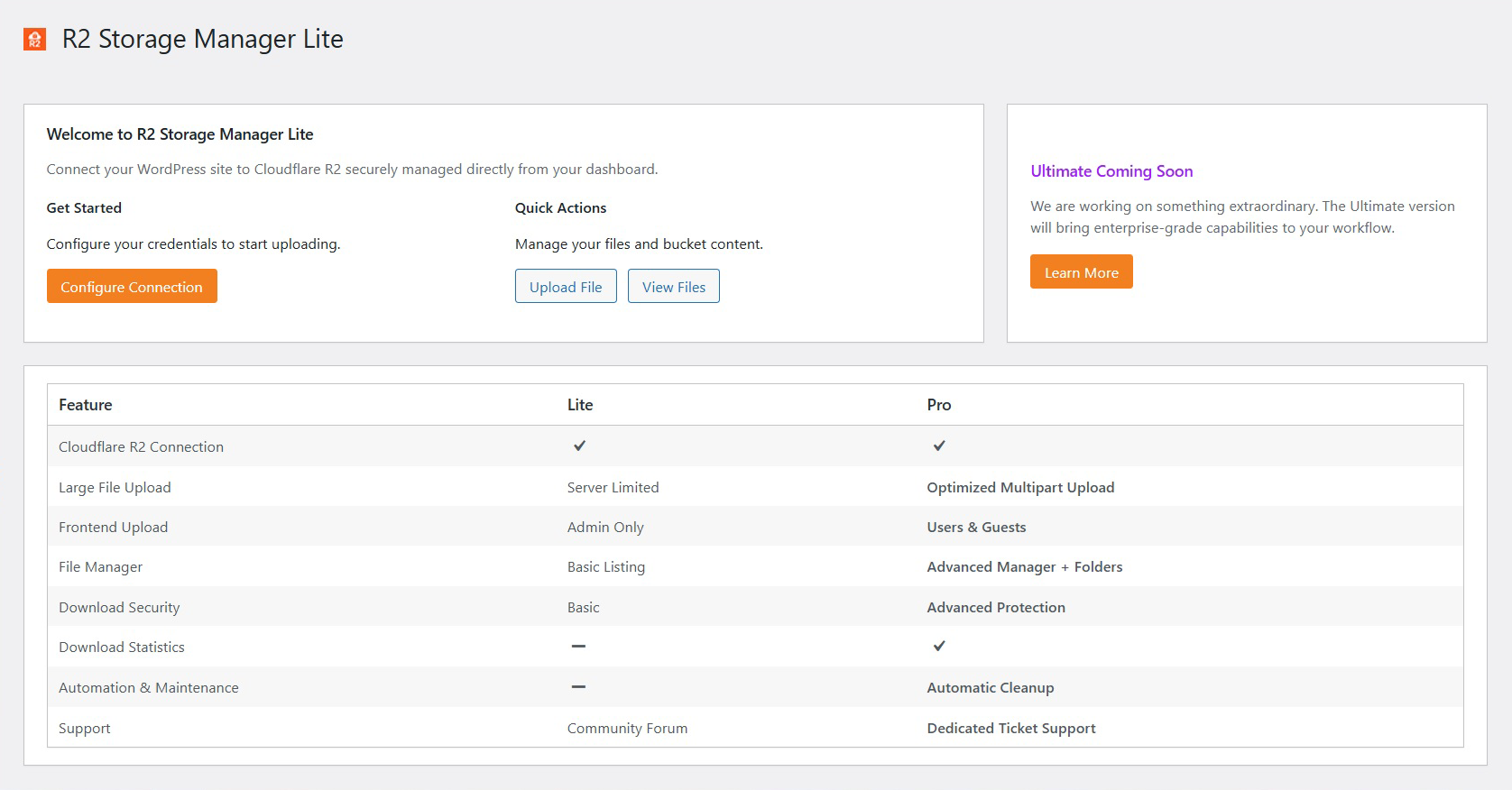1512x790 pixels.
Task: Click the Feature column header
Action: (86, 405)
